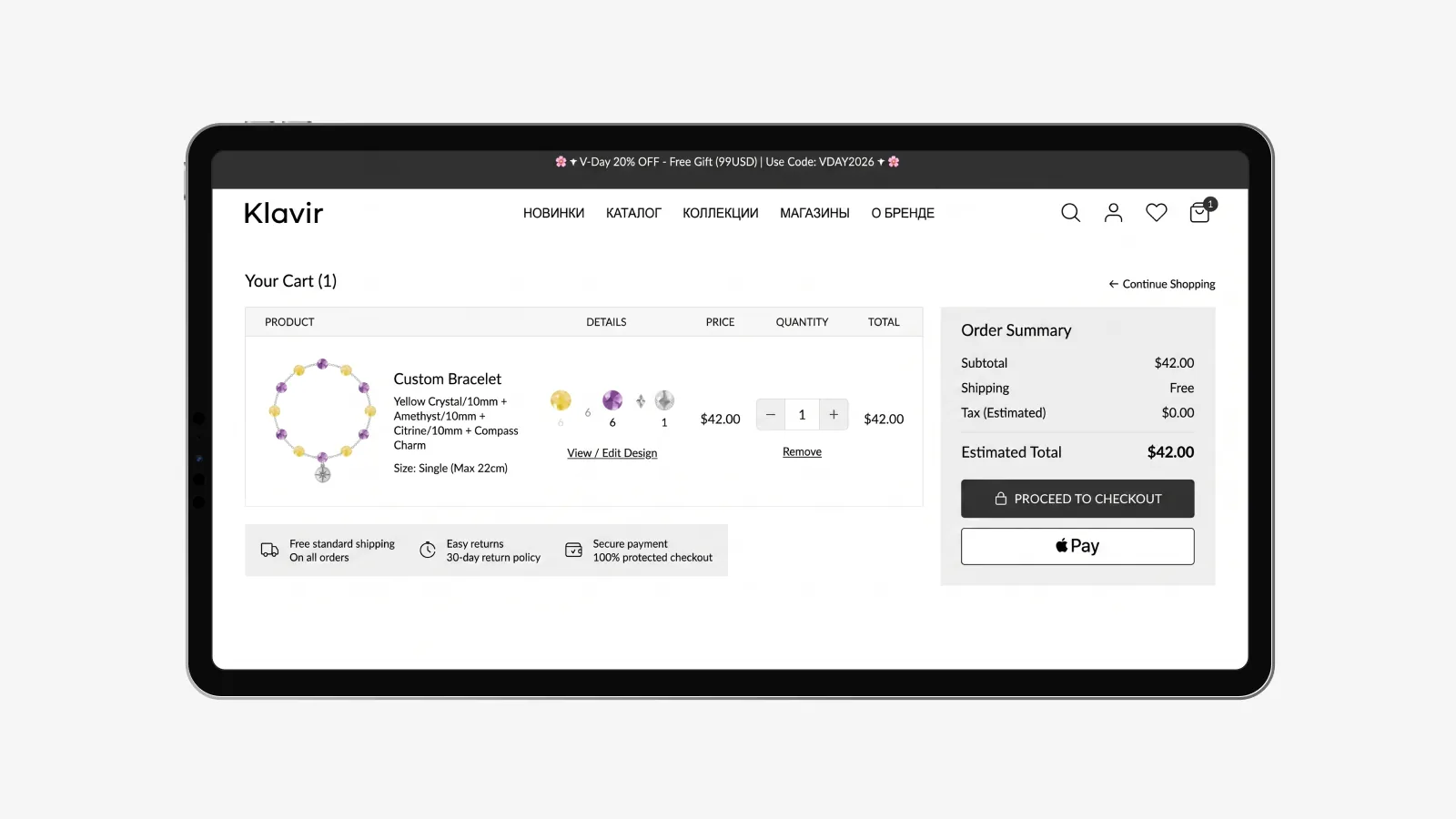
Task: Click the 'Tax (Estimated)' label
Action: coord(1003,413)
